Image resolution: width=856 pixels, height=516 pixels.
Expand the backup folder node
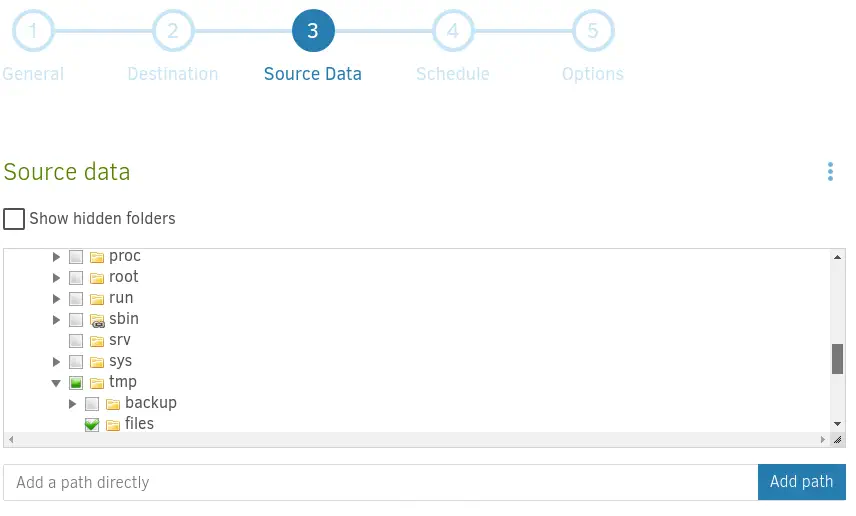pyautogui.click(x=73, y=404)
